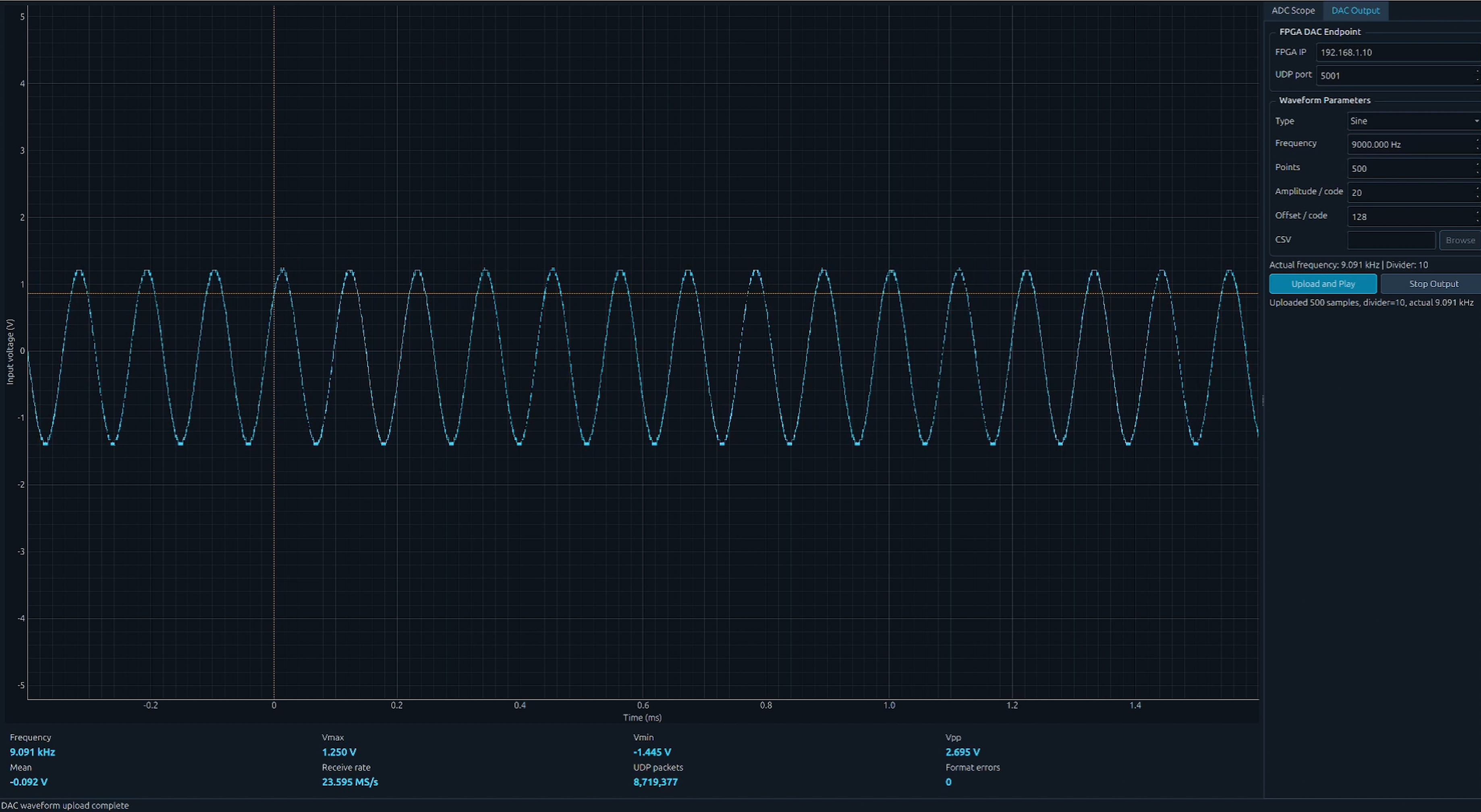Image resolution: width=1481 pixels, height=812 pixels.
Task: Edit the FPGA IP address field
Action: 1398,52
